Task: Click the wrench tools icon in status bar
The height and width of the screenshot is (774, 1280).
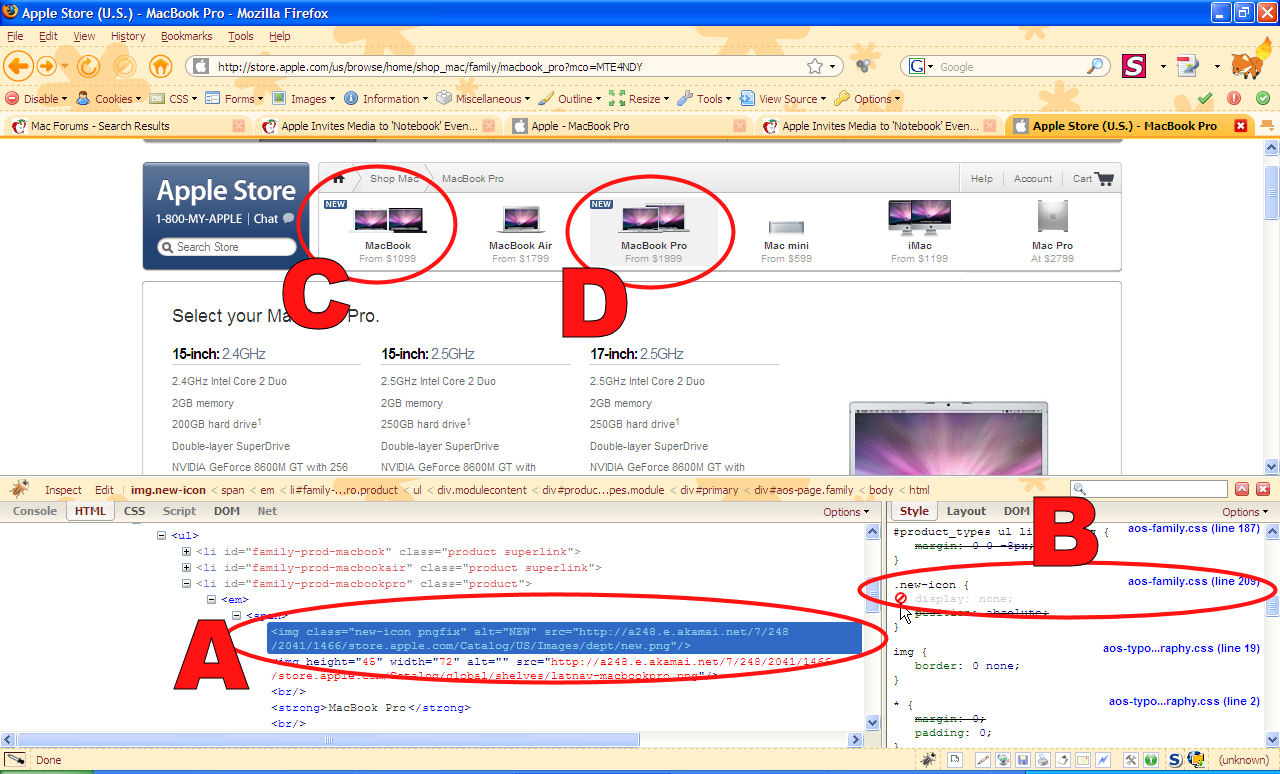Action: pyautogui.click(x=1131, y=760)
